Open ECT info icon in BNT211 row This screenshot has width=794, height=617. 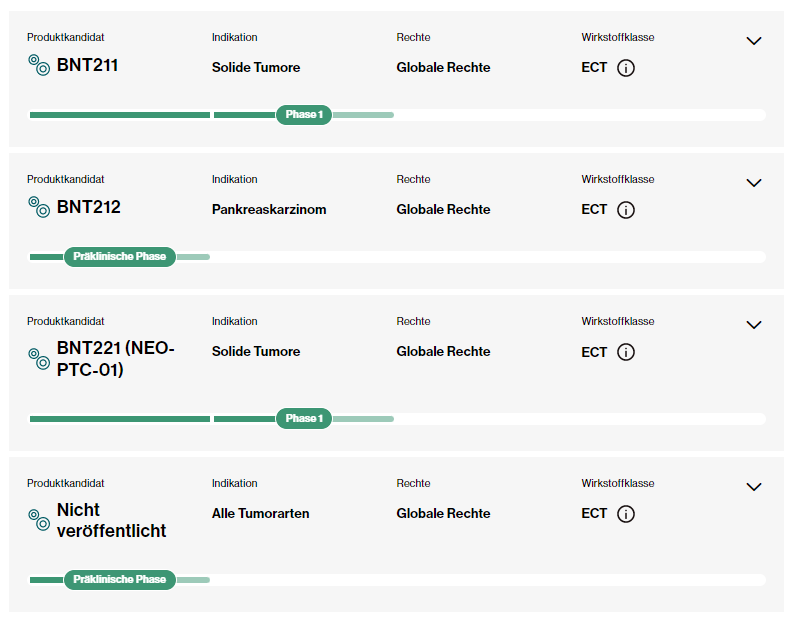coord(626,68)
